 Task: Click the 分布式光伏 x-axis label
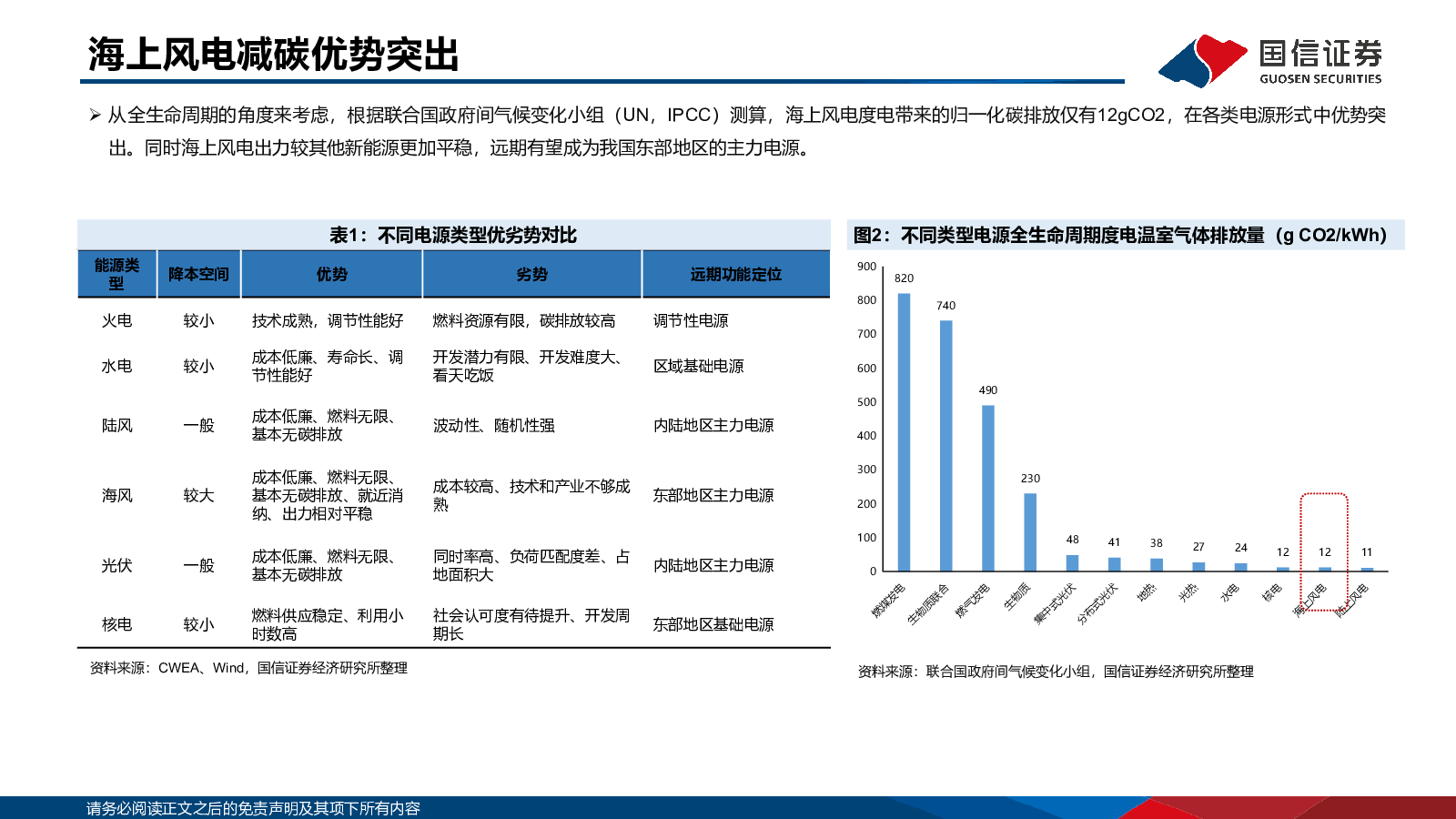pos(1097,604)
